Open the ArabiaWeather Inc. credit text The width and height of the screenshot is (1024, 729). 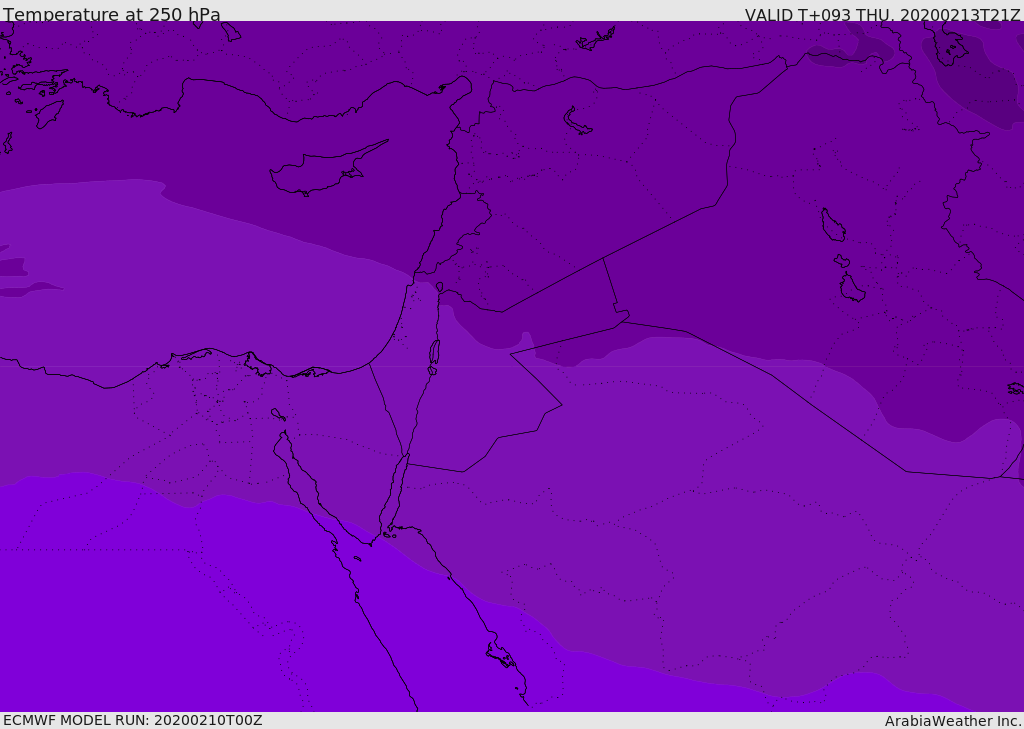[x=953, y=721]
